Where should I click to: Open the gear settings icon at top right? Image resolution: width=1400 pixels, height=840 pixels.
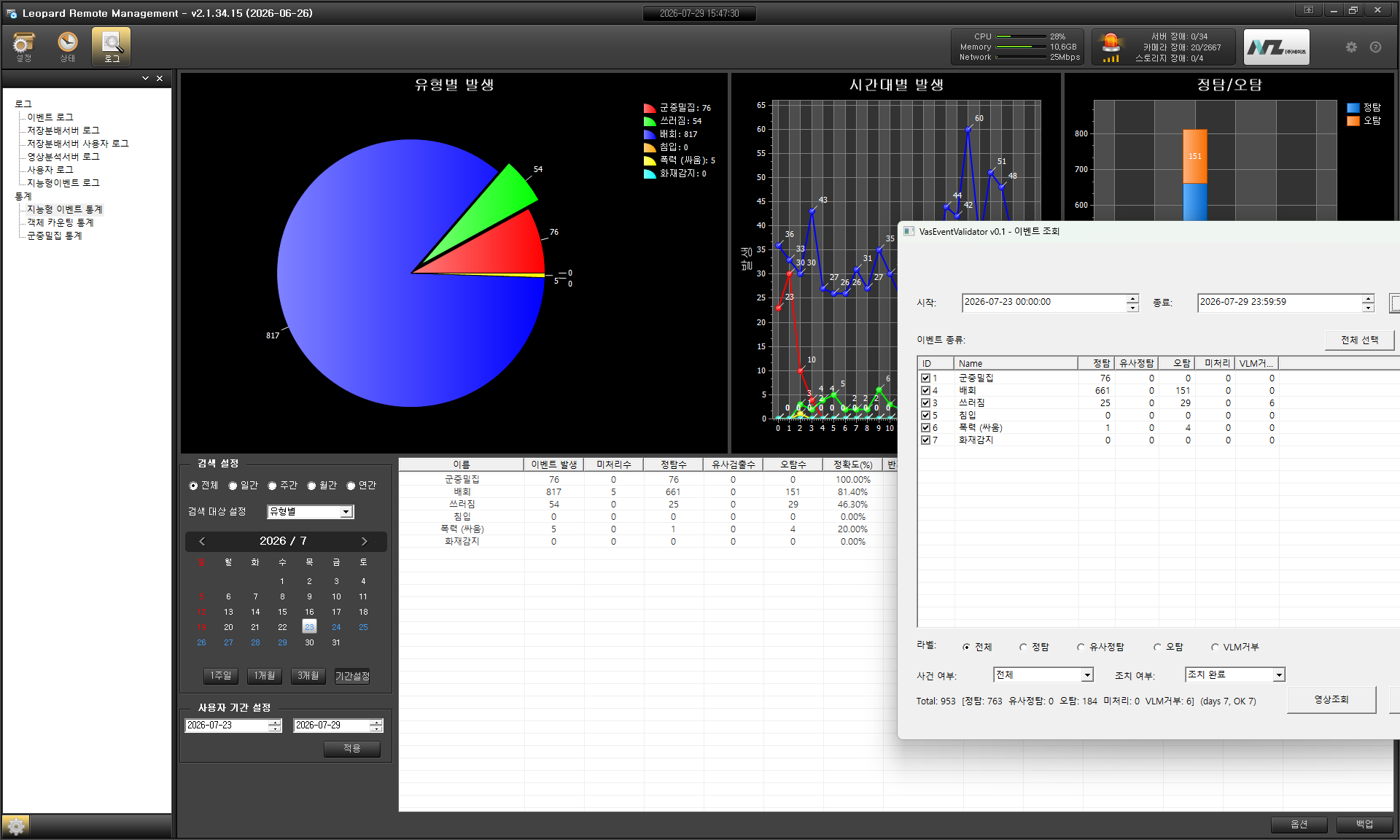point(1351,47)
